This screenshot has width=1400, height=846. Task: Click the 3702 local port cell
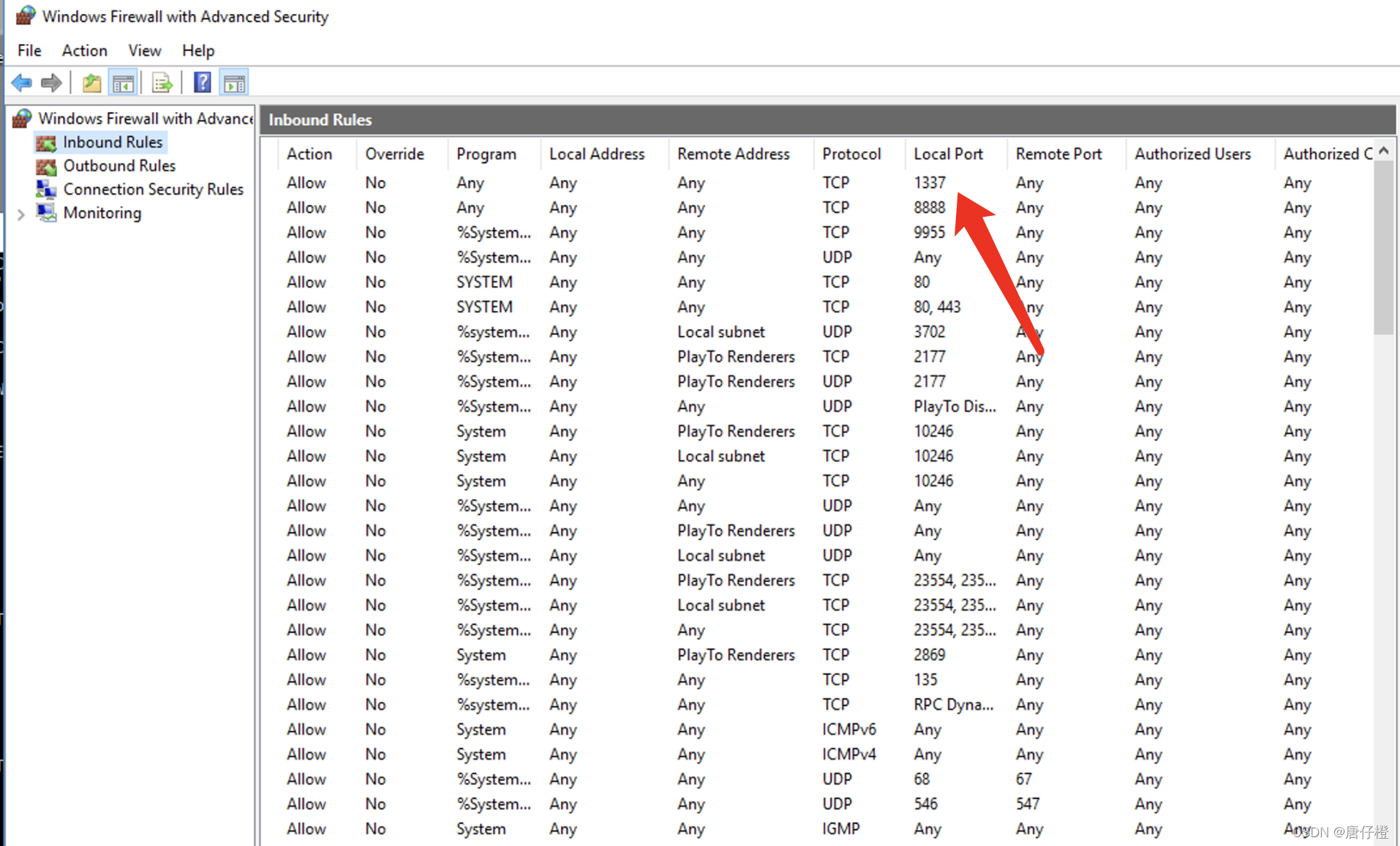(930, 332)
